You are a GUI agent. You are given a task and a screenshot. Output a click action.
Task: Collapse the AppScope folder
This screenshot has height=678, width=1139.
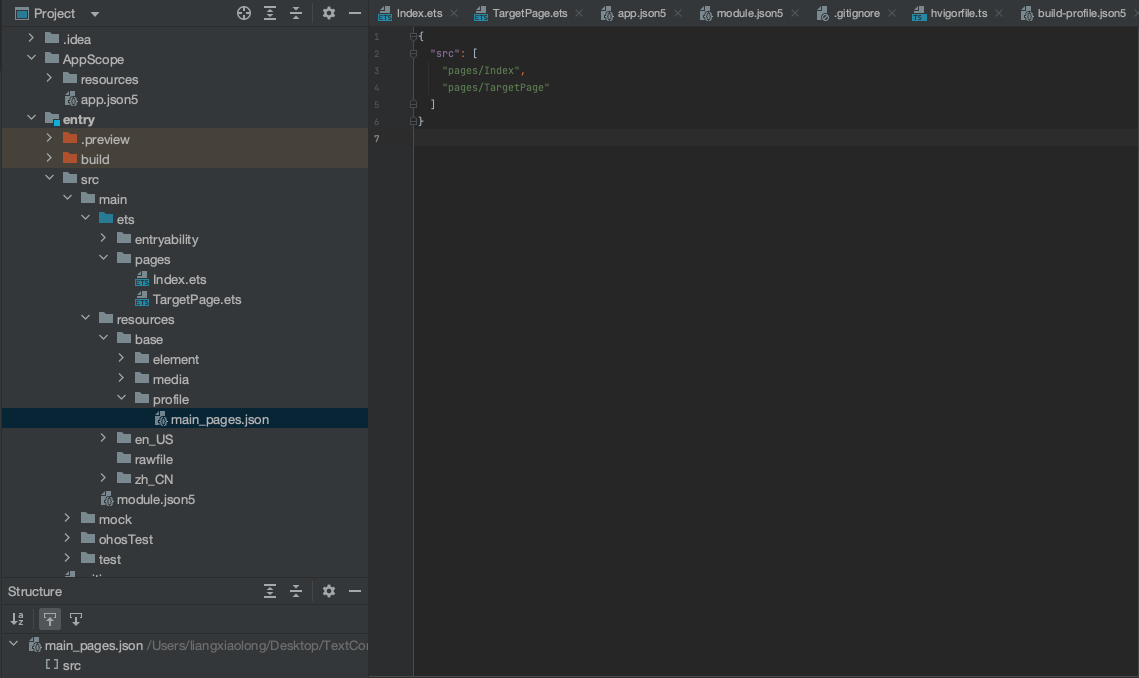click(x=32, y=59)
